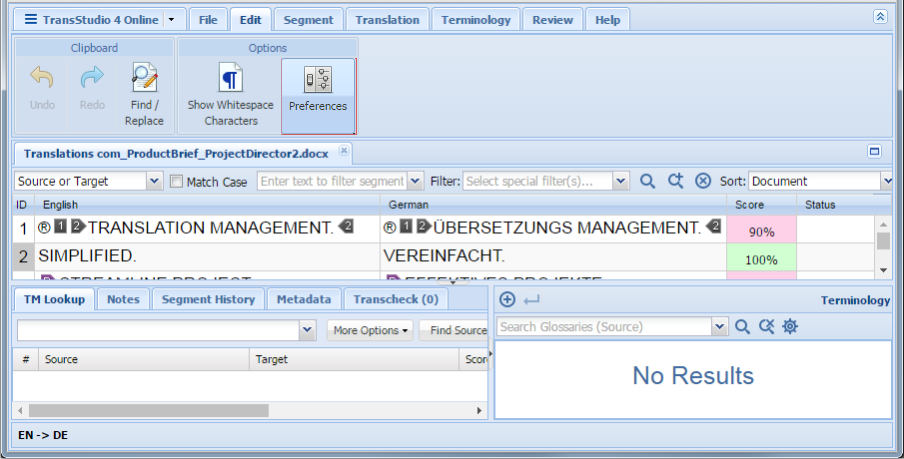Screen dimensions: 904x459
Task: Expand Search Glossaries dropdown
Action: click(x=719, y=327)
